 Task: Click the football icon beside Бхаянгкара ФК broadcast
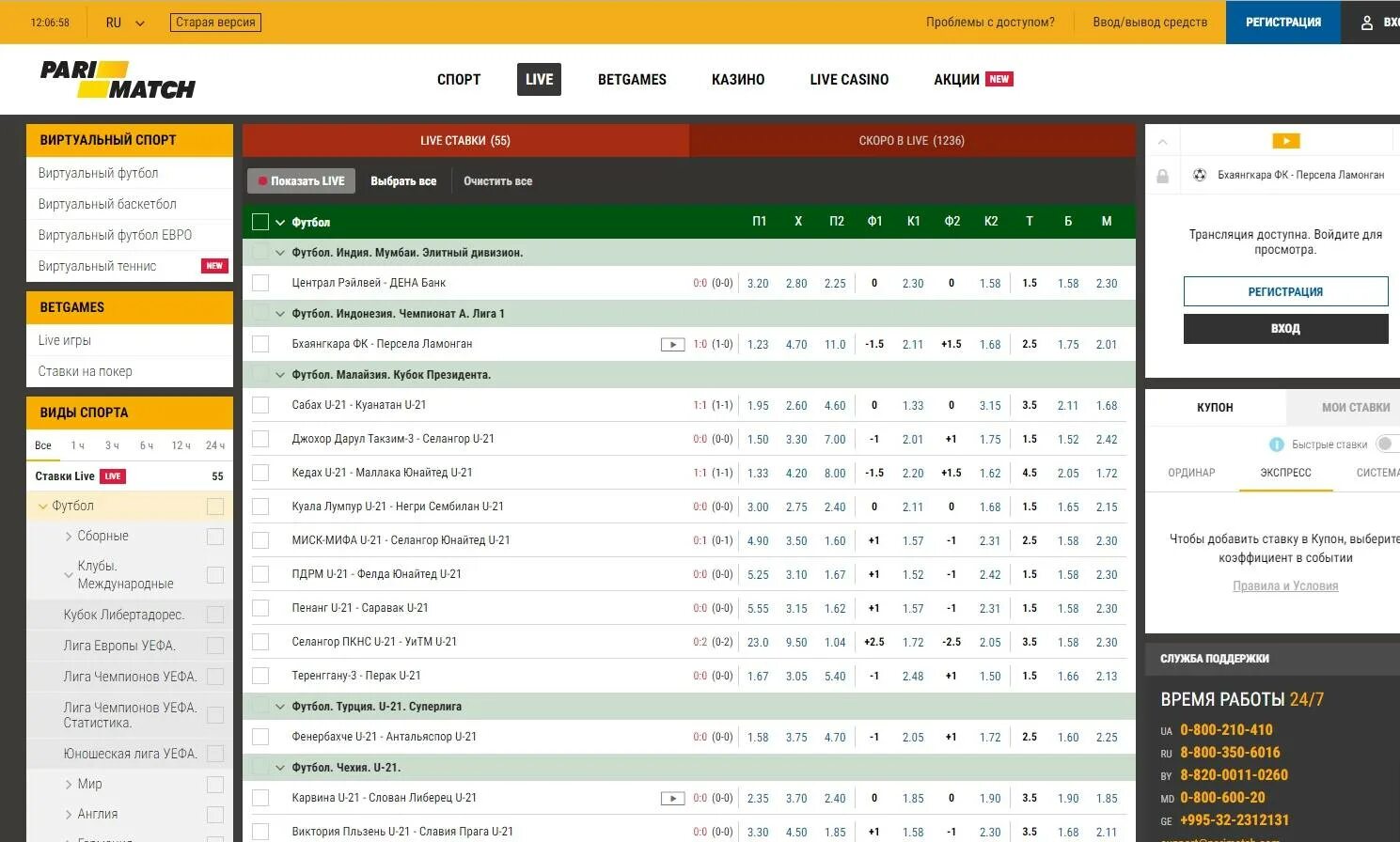pos(1199,175)
